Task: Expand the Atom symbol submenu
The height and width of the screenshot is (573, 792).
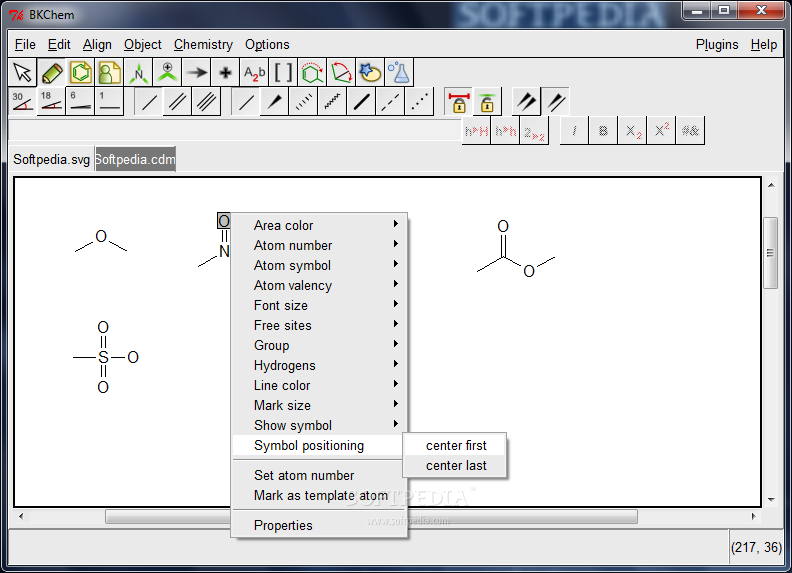Action: [x=319, y=265]
